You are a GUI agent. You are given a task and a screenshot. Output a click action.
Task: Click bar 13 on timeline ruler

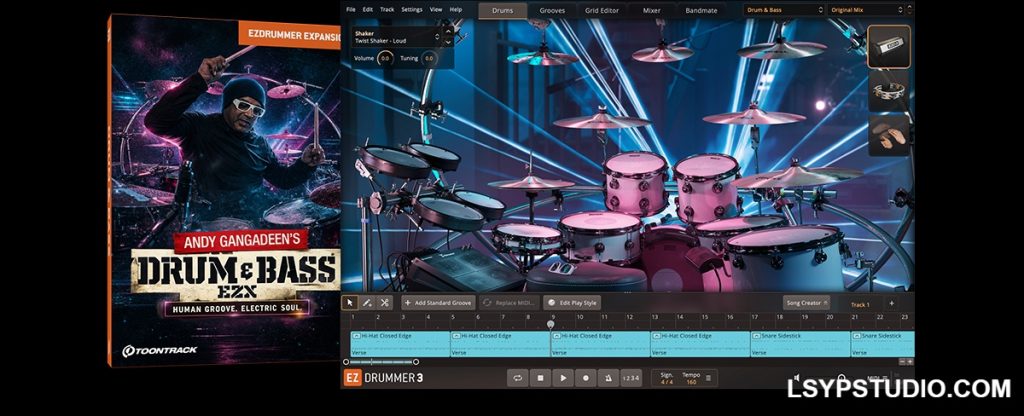654,317
